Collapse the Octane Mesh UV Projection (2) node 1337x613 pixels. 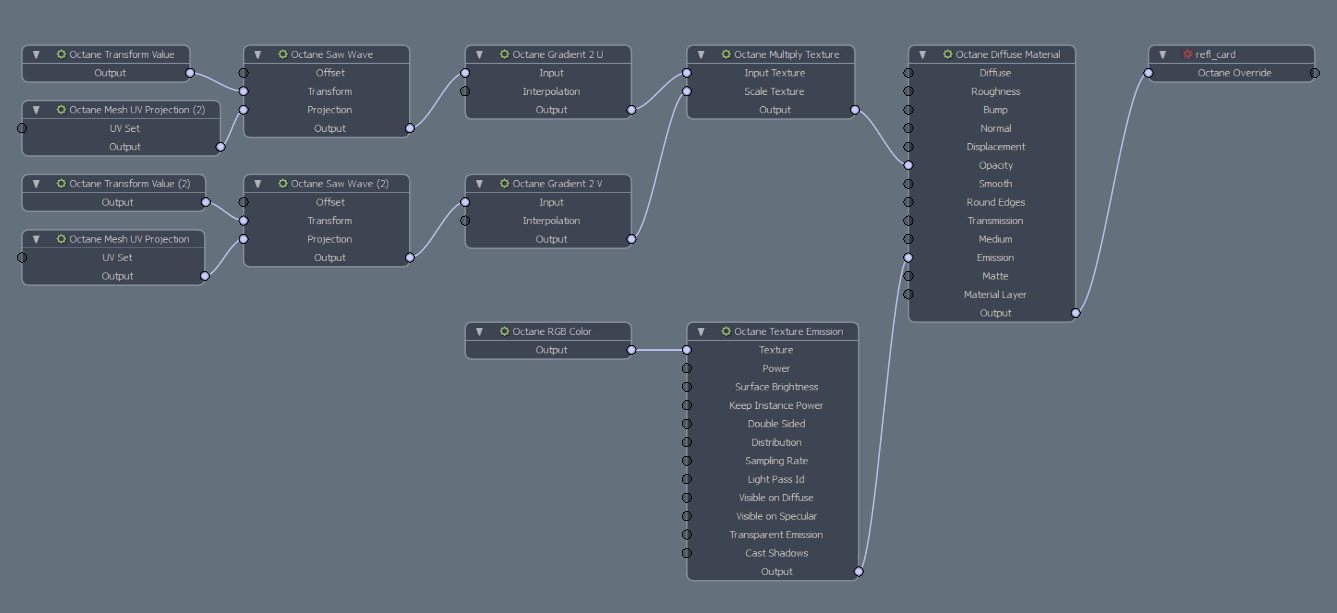coord(36,109)
